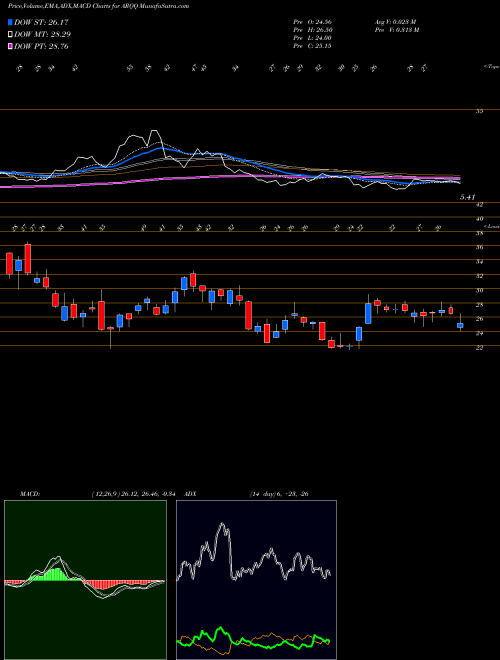
Task: Click the ADX (14 day) parameter values
Action: pyautogui.click(x=279, y=494)
